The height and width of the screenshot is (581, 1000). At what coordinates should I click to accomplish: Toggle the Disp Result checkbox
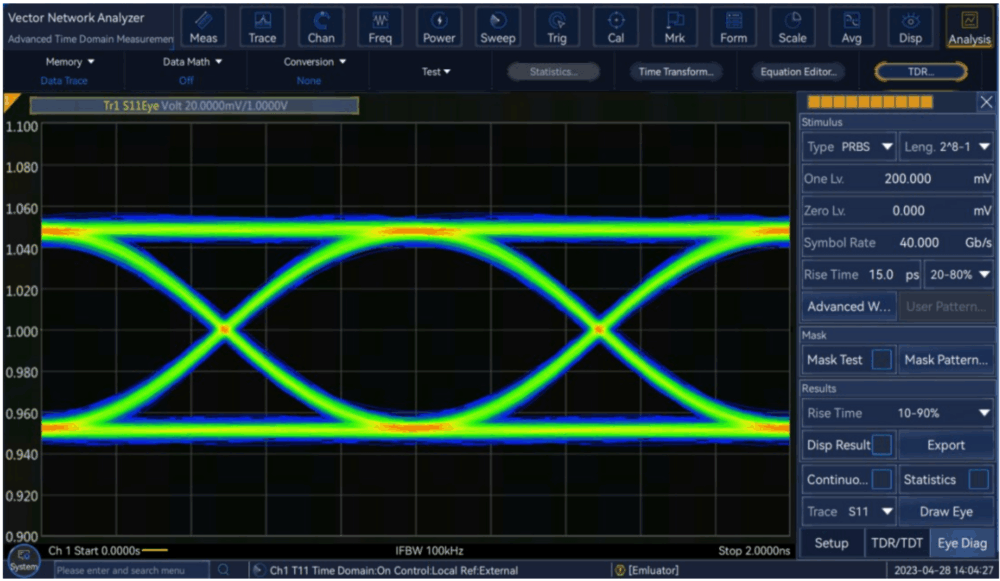point(883,445)
